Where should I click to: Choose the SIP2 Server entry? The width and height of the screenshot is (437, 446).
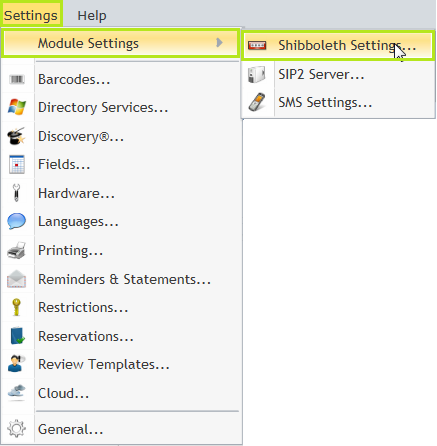coord(337,74)
